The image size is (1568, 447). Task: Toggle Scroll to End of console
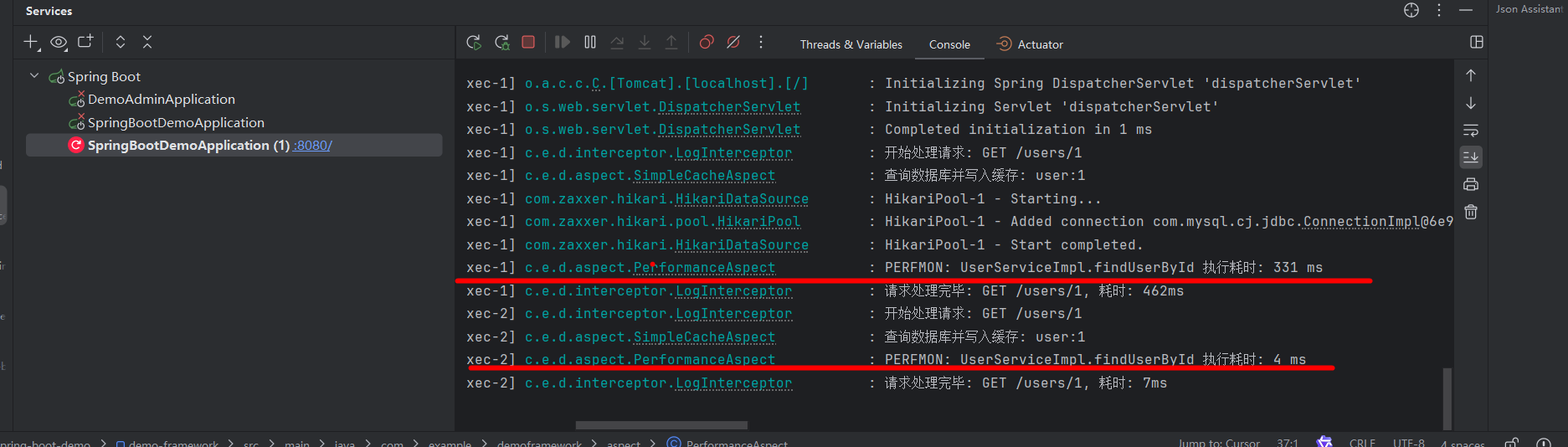coord(1471,157)
